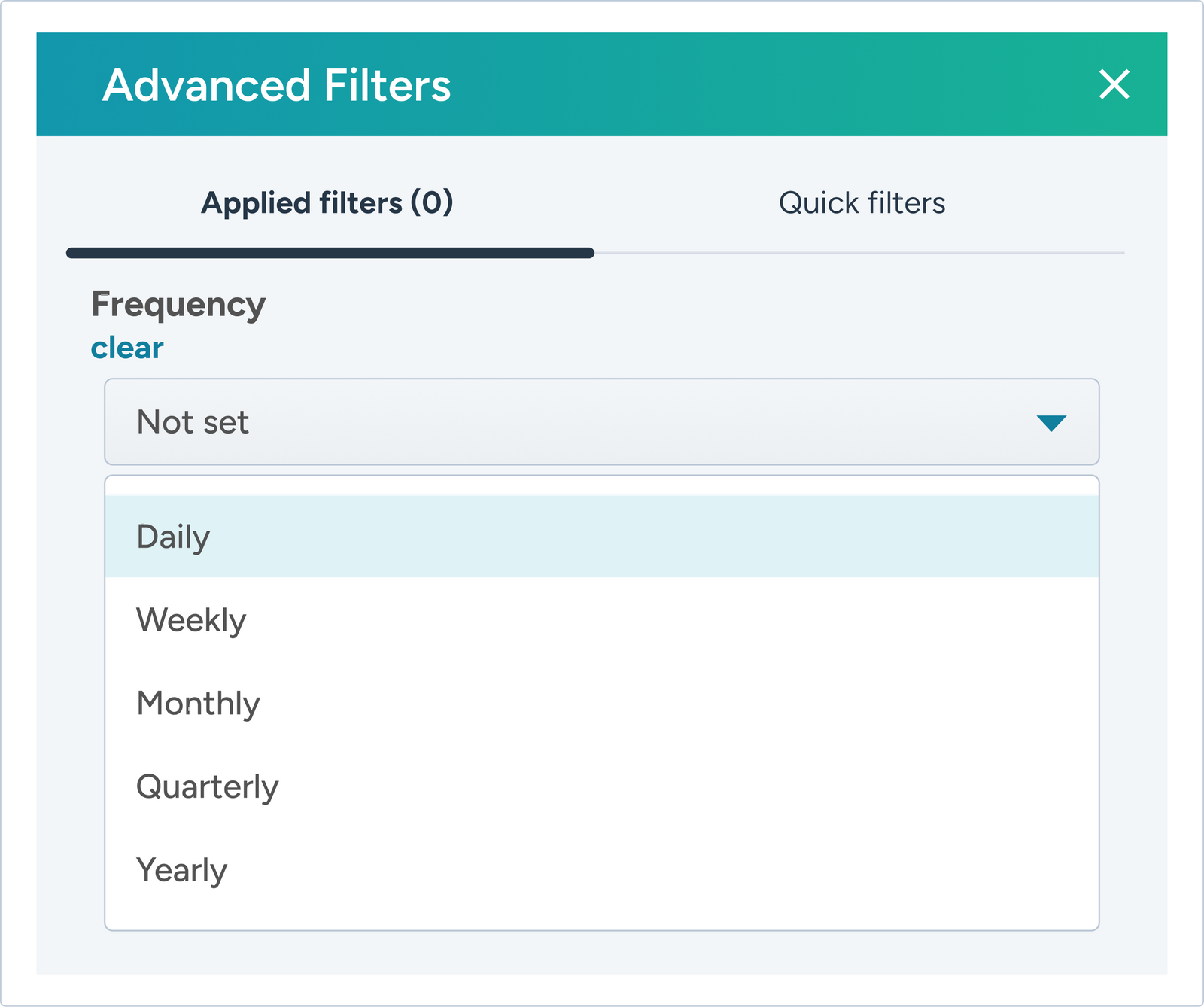1204x1007 pixels.
Task: Click empty space in the teal header bar
Action: coord(752,84)
